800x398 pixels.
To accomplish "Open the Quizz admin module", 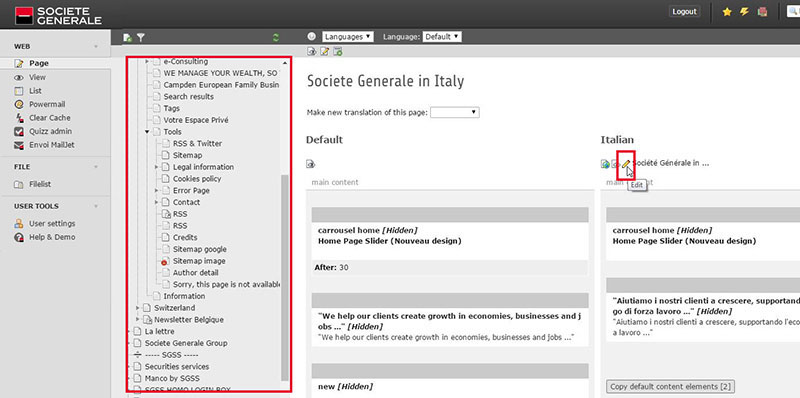I will pyautogui.click(x=50, y=131).
